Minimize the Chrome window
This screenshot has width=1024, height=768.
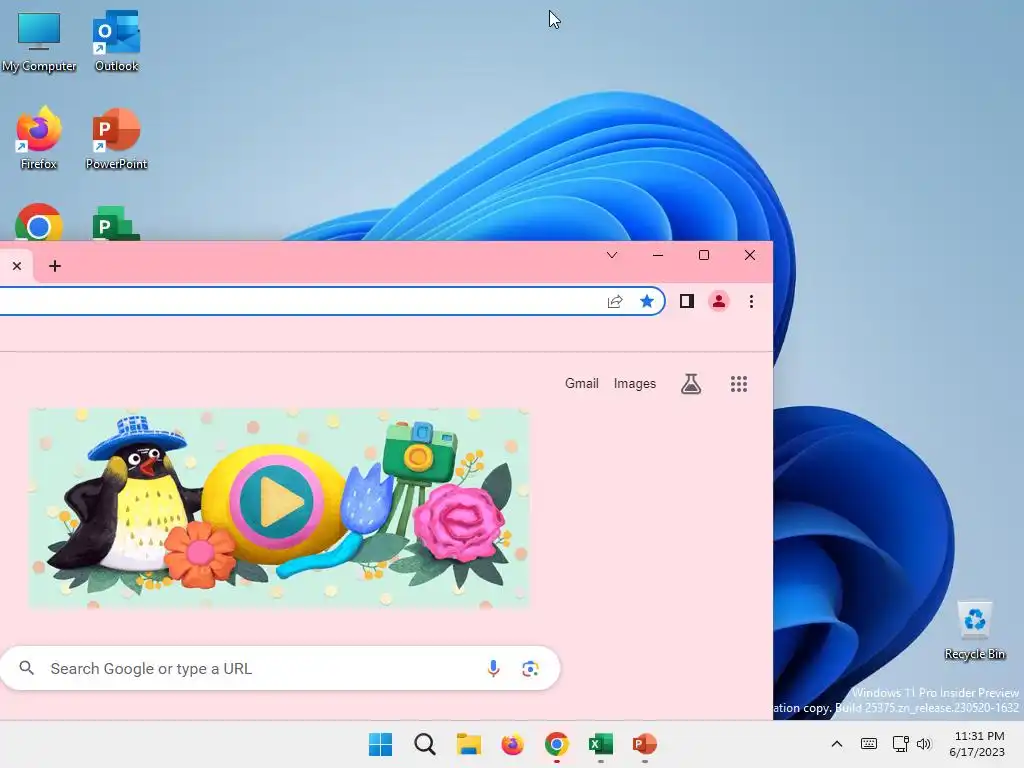point(658,255)
